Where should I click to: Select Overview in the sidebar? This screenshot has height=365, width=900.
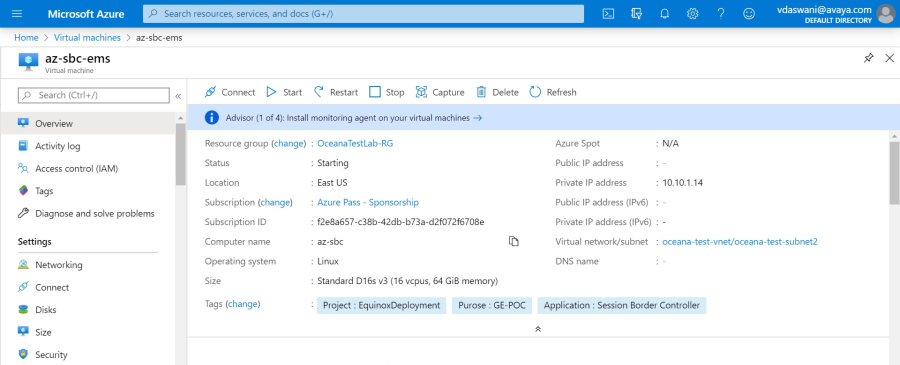(87, 123)
